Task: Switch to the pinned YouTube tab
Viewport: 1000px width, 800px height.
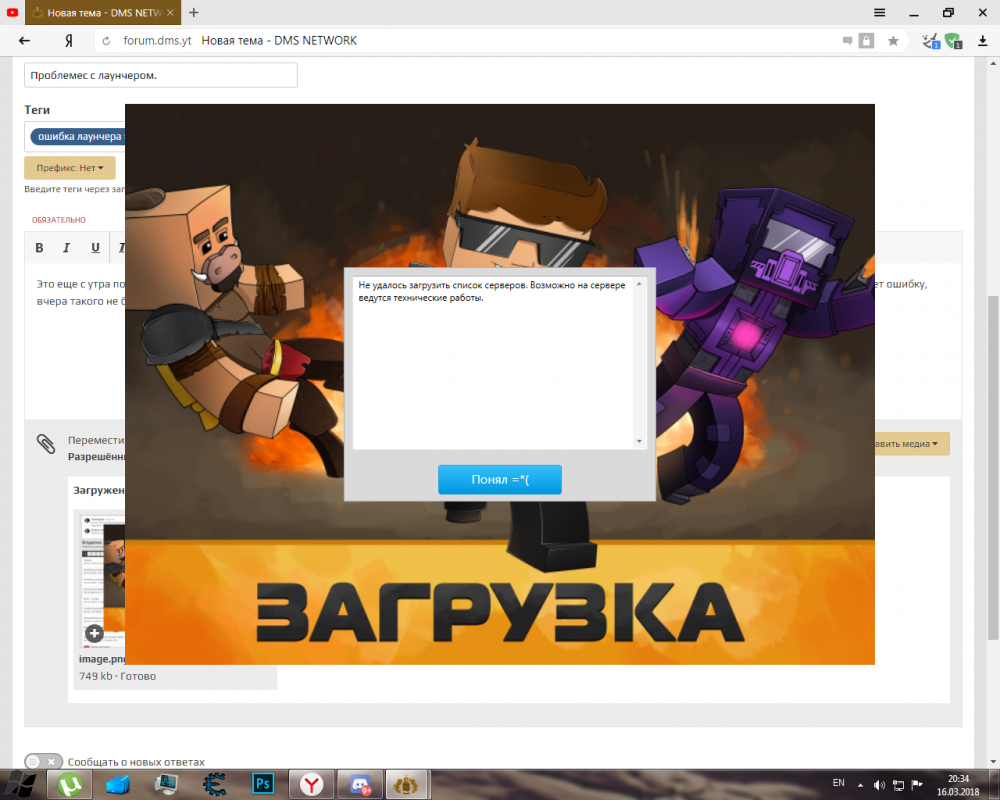Action: (x=12, y=13)
